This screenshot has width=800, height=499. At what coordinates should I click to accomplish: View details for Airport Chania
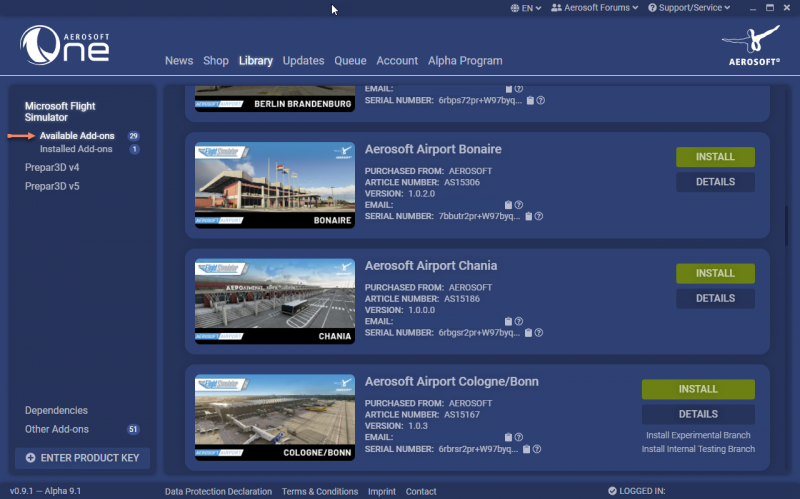tap(715, 298)
